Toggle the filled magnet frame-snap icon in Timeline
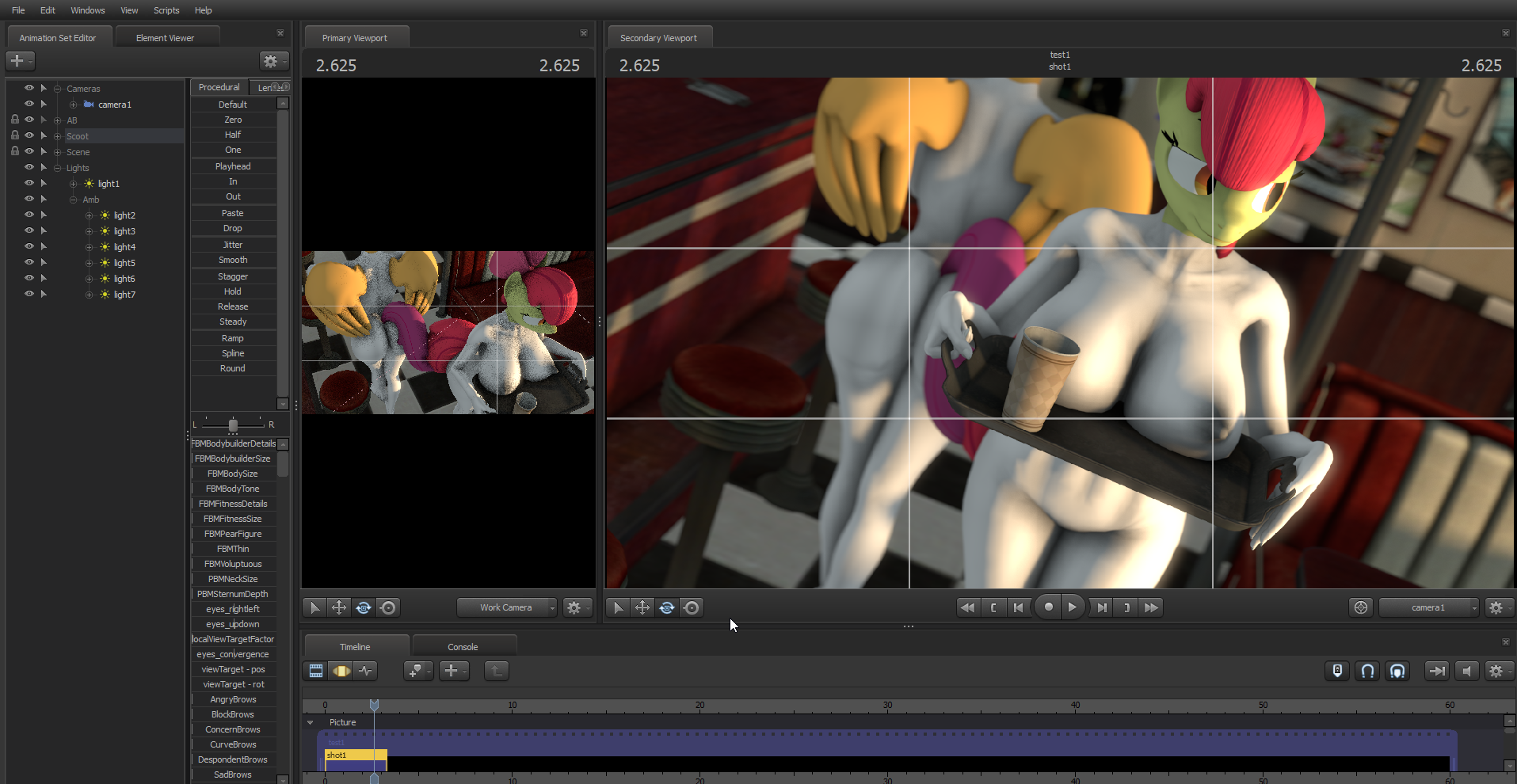 tap(1397, 671)
